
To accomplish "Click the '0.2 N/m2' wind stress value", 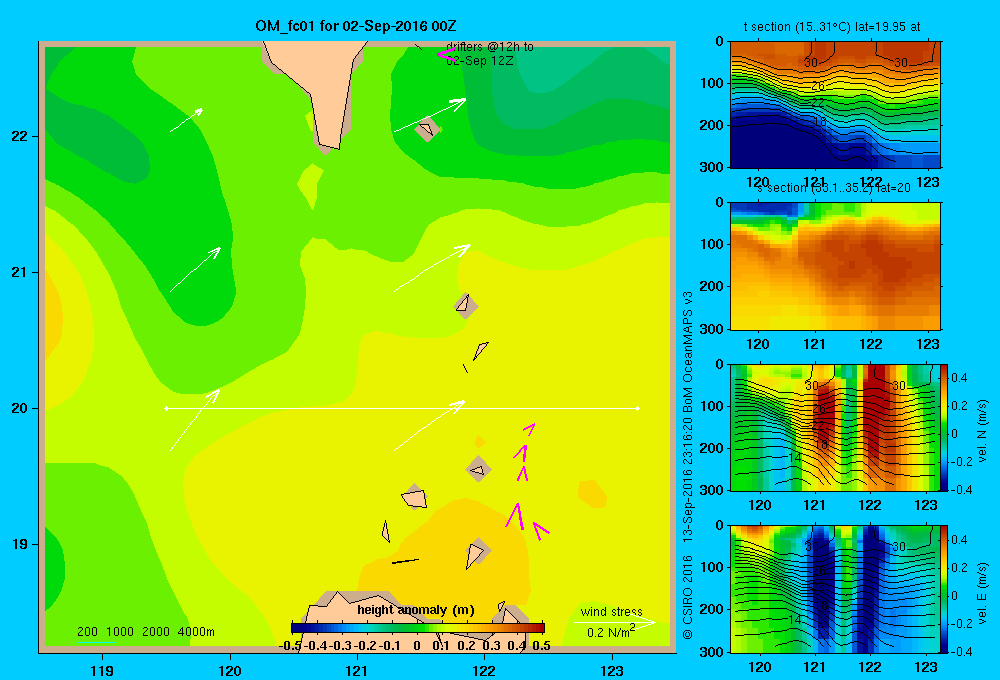I will (x=610, y=632).
